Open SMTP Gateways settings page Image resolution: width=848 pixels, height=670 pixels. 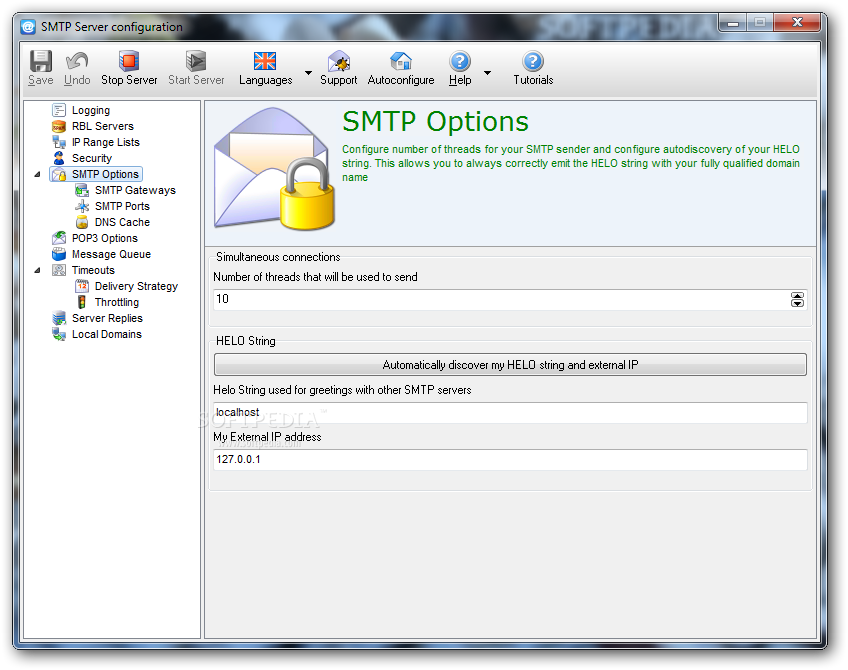point(135,190)
